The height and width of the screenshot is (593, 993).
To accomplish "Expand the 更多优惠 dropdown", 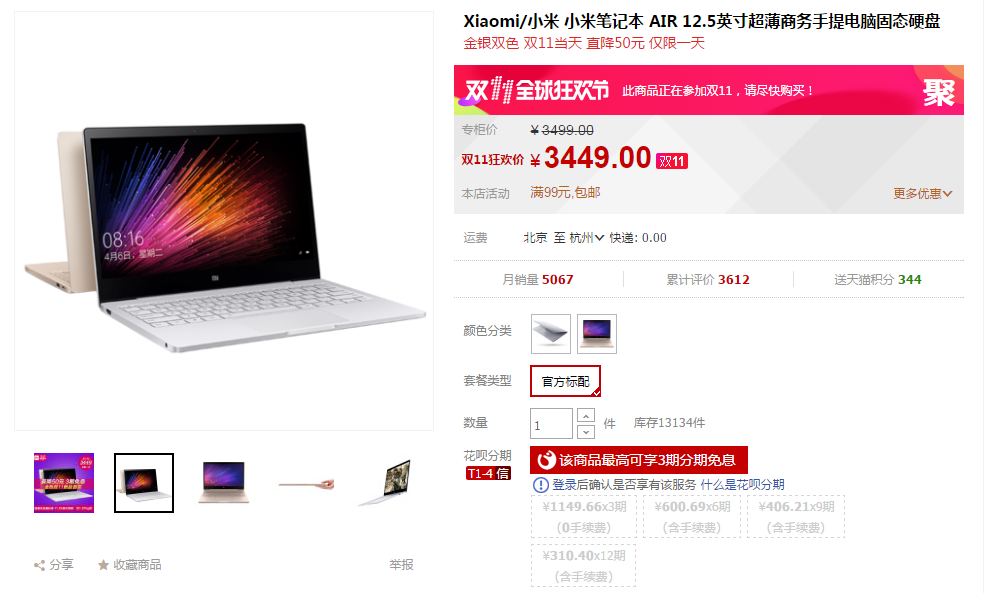I will click(x=923, y=194).
